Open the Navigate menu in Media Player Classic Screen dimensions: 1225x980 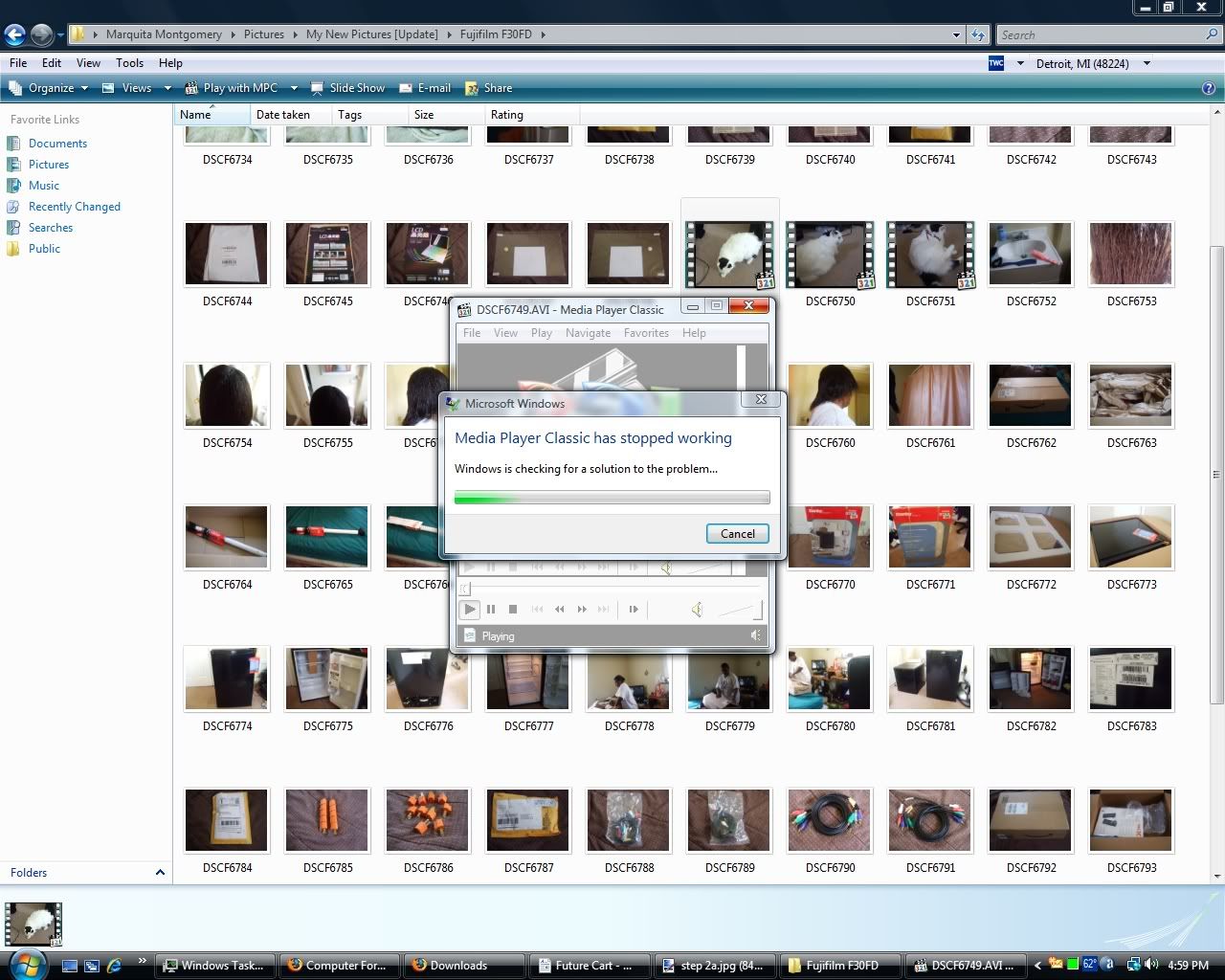588,333
